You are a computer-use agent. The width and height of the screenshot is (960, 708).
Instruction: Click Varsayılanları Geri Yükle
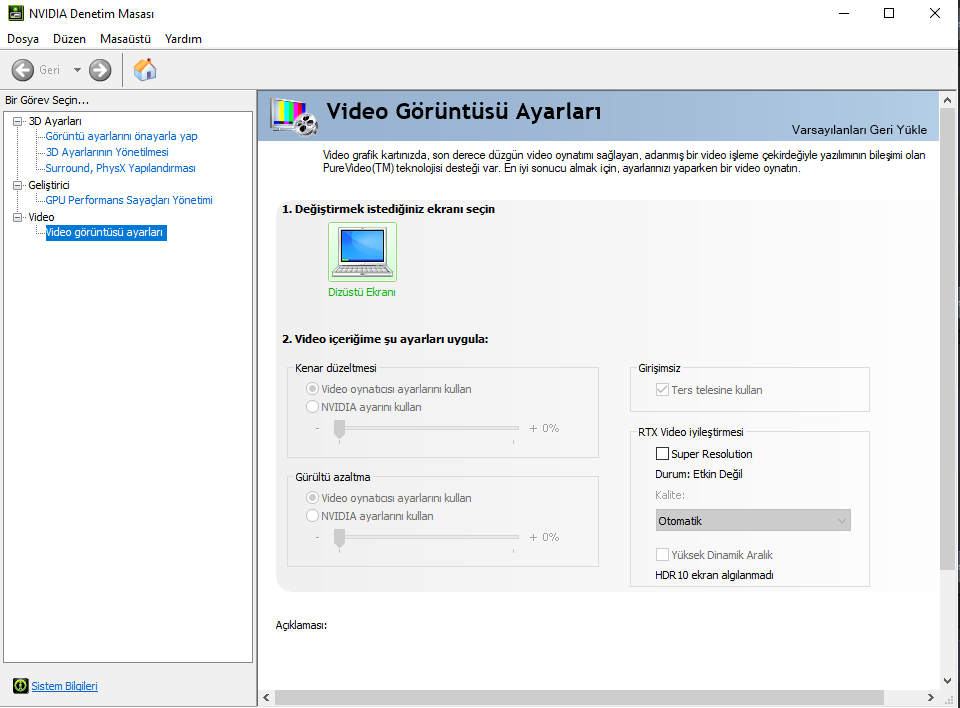click(x=859, y=130)
